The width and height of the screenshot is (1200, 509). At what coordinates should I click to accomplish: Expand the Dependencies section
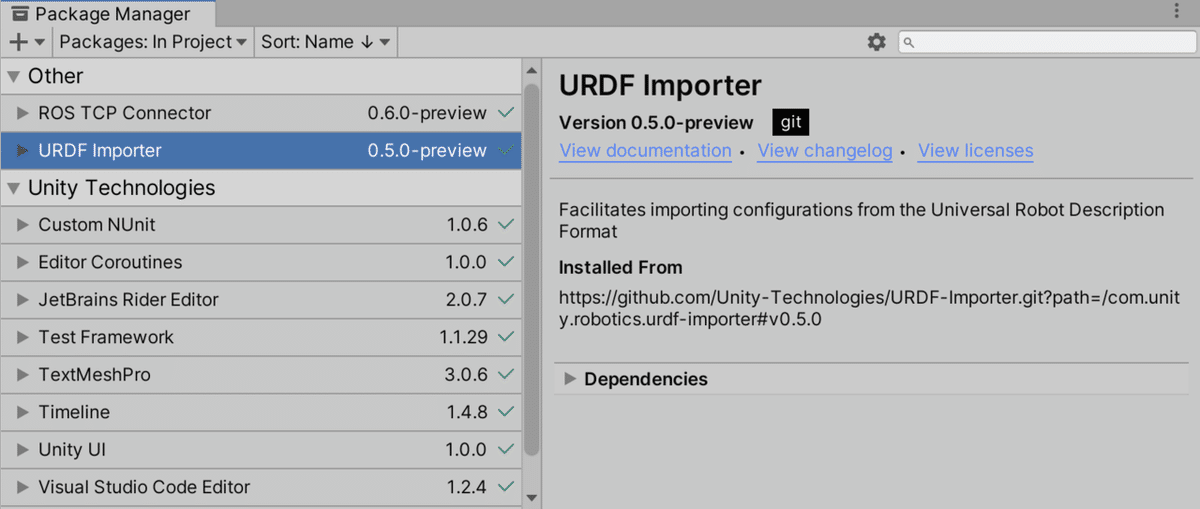pos(571,379)
